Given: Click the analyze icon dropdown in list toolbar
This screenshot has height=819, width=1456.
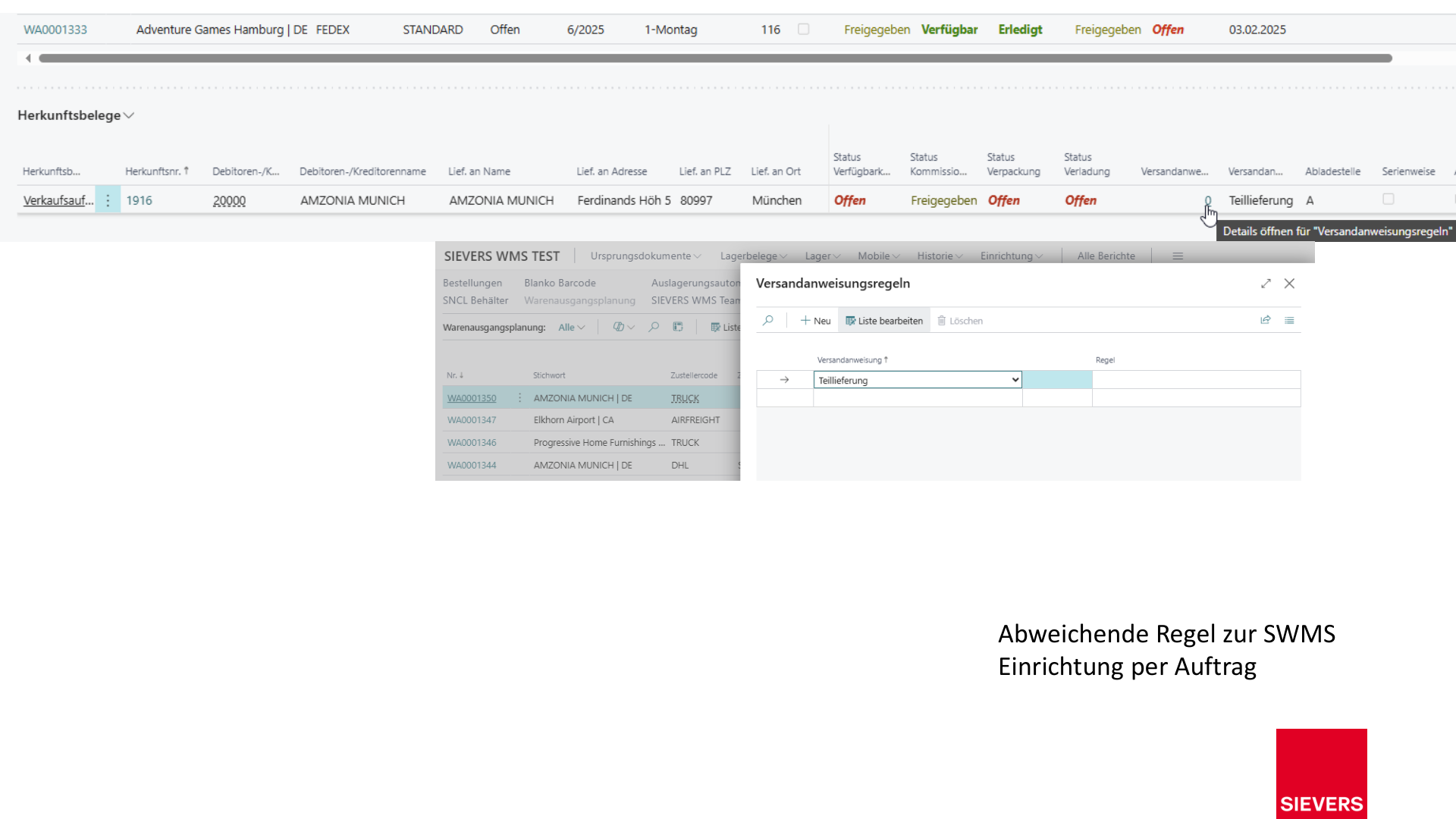Looking at the screenshot, I should coord(623,327).
